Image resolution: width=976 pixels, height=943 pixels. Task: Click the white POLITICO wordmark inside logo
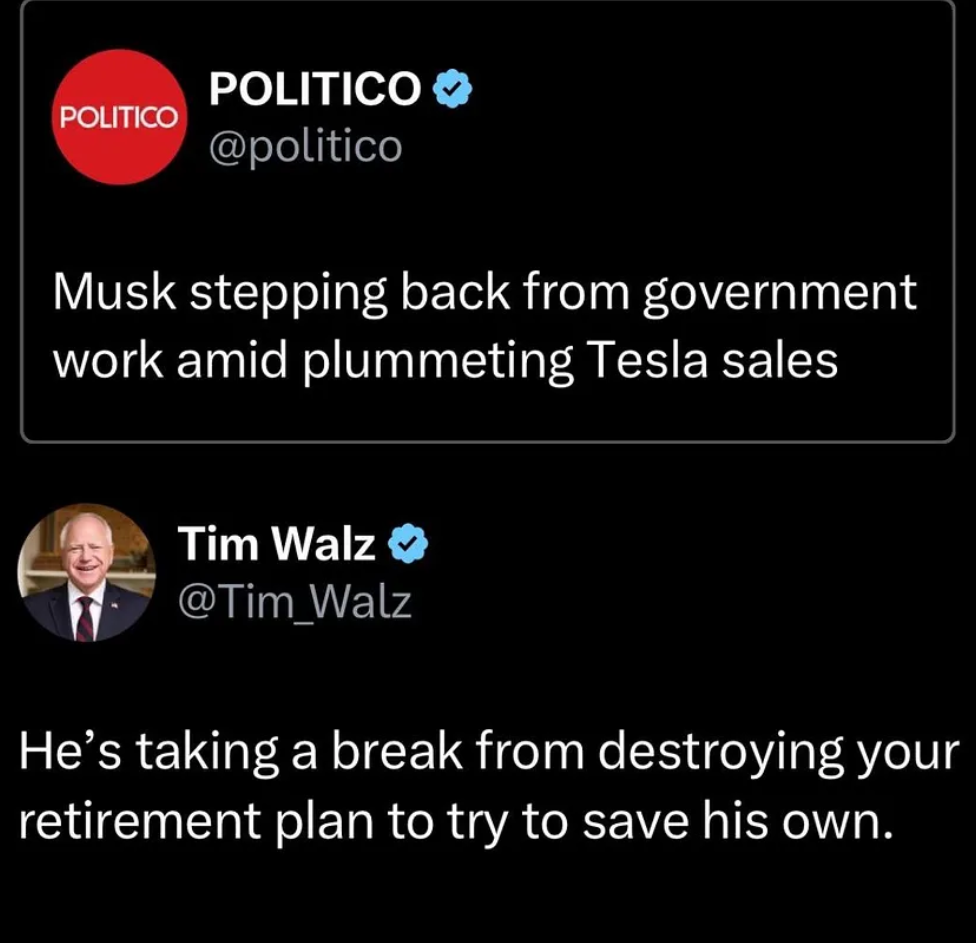[120, 117]
